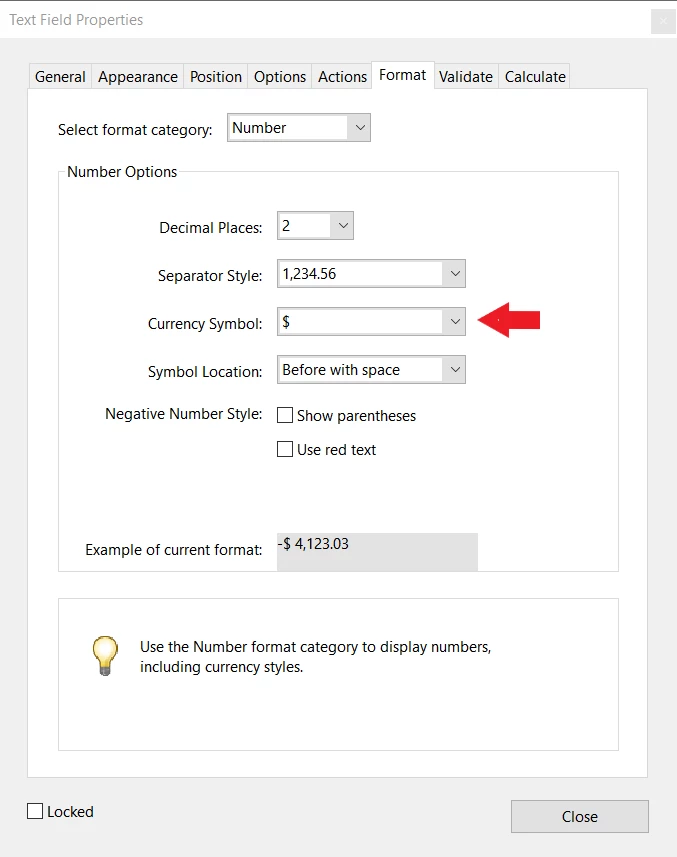Switch to the Actions tab
Viewport: 677px width, 857px height.
[343, 77]
